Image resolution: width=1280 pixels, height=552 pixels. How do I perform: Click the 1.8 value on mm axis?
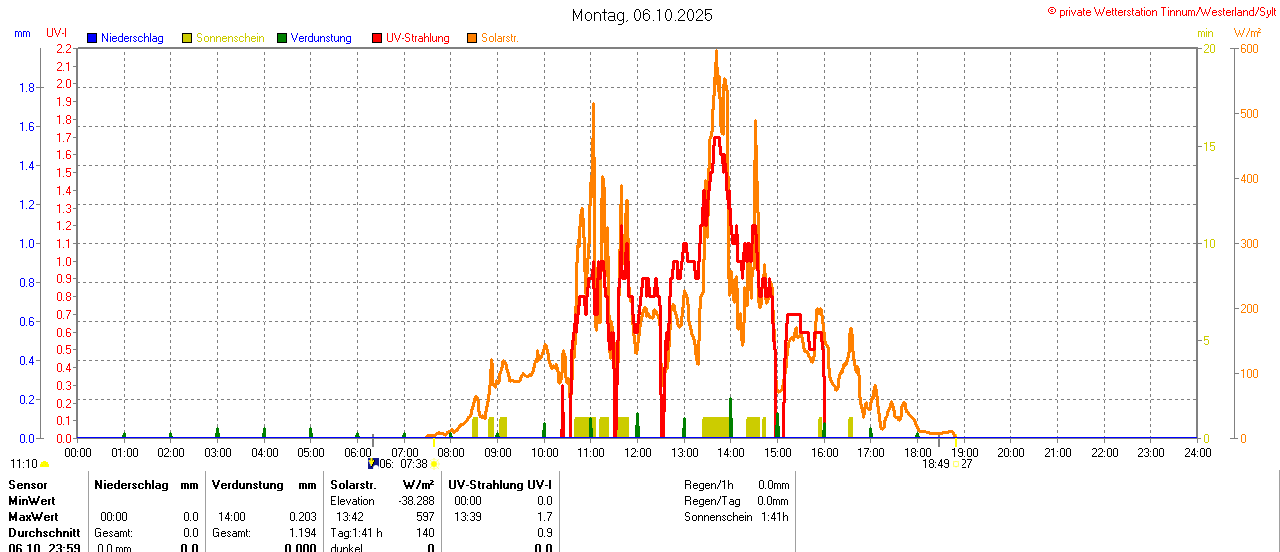point(27,87)
